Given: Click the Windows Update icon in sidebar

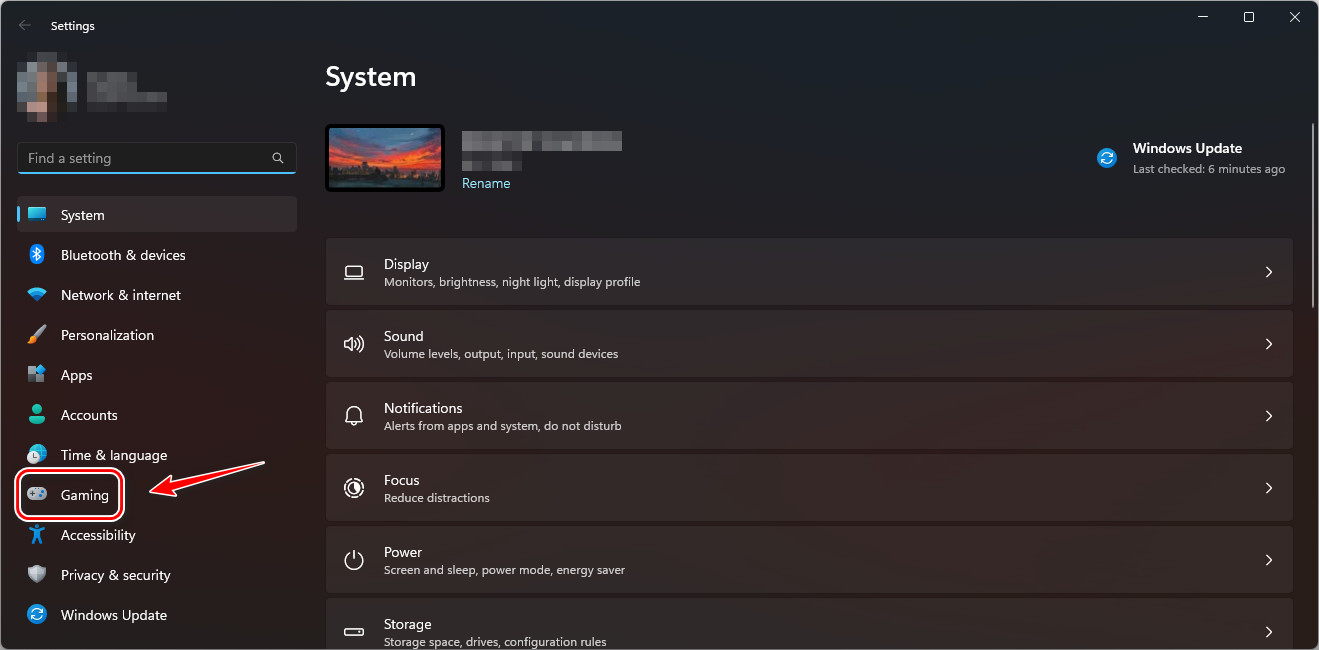Looking at the screenshot, I should click(37, 615).
